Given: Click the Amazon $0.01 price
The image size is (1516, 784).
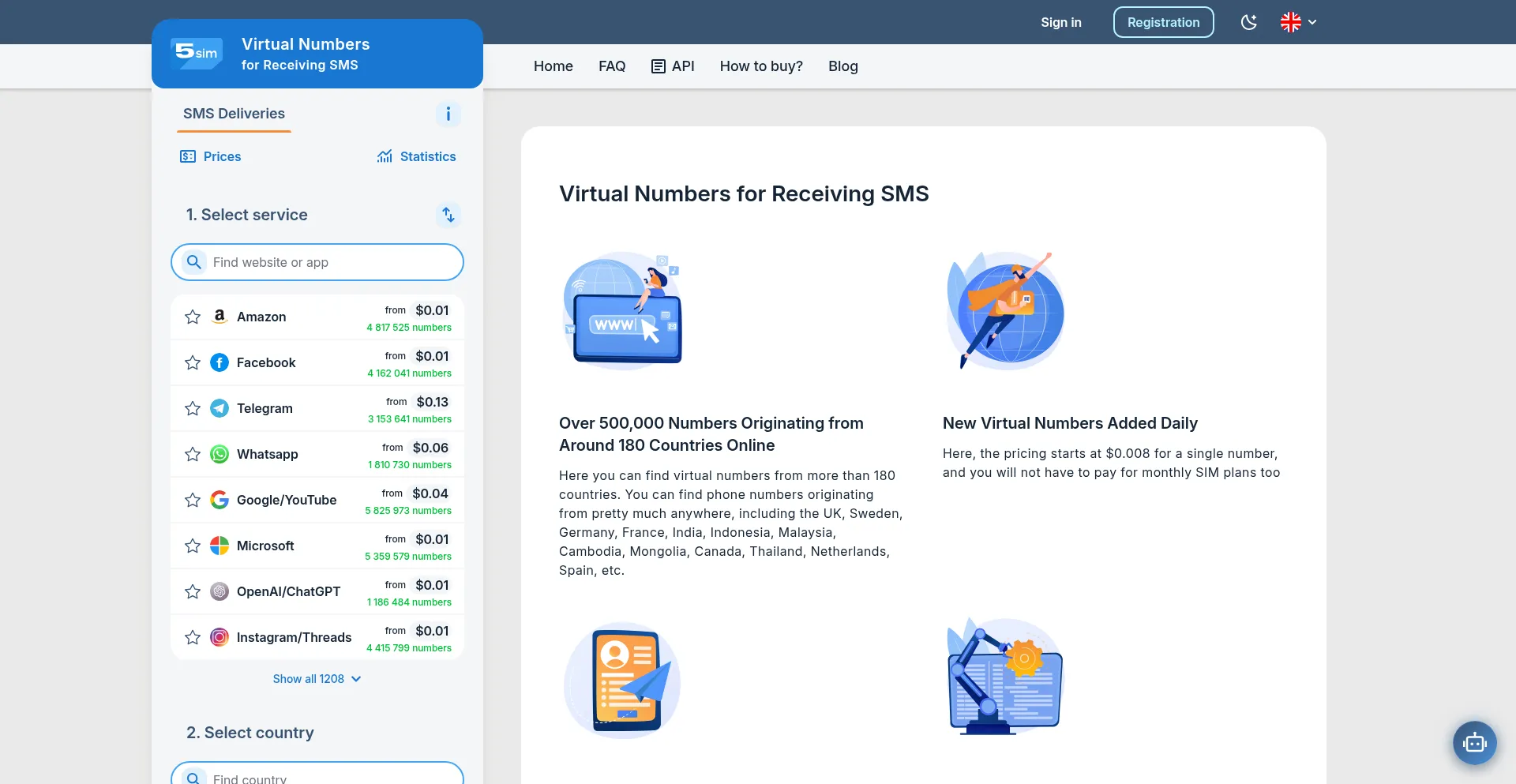Looking at the screenshot, I should click(x=432, y=310).
